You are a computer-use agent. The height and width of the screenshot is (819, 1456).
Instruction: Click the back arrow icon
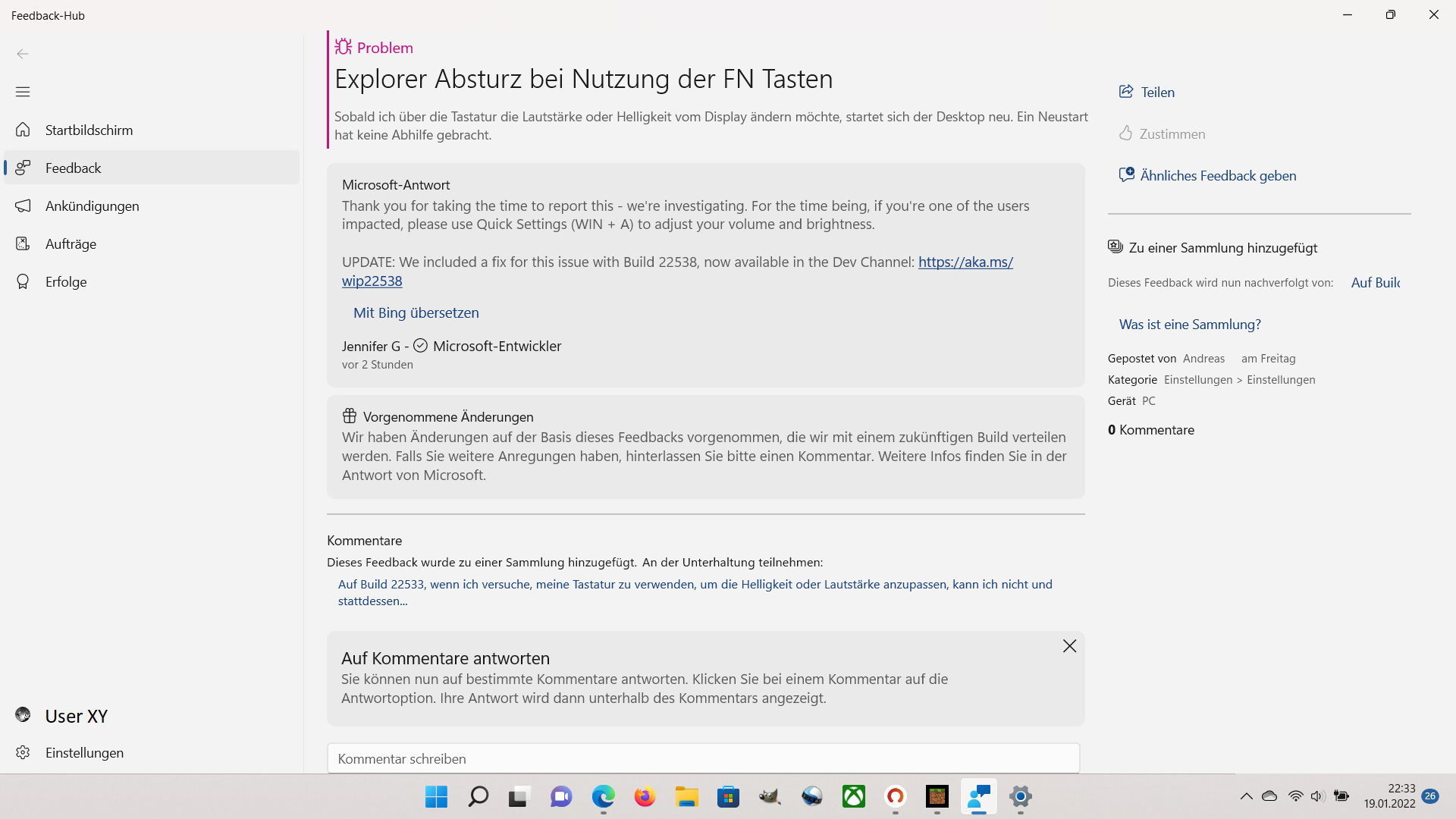pos(23,54)
